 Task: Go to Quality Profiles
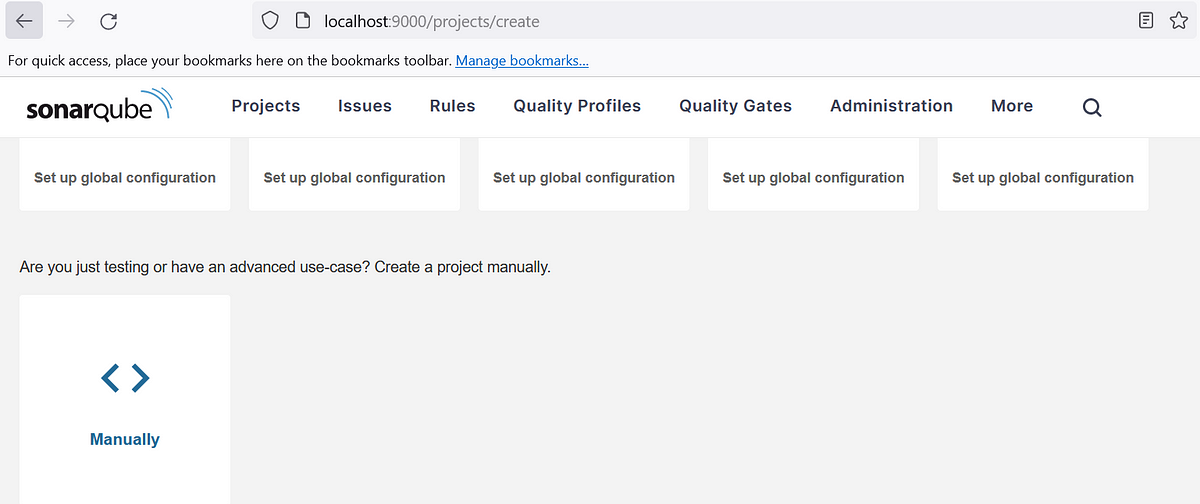[x=577, y=106]
